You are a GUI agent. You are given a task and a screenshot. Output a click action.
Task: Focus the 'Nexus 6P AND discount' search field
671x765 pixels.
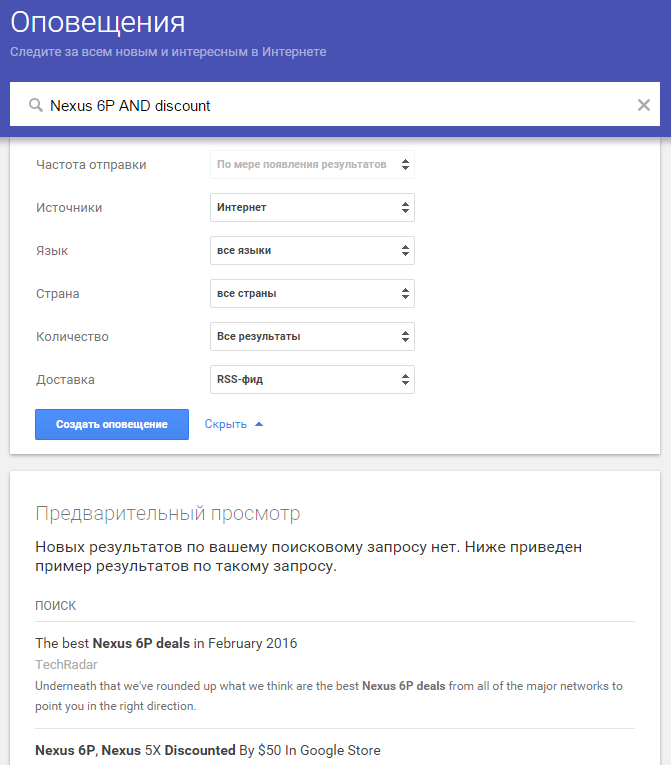[x=335, y=104]
